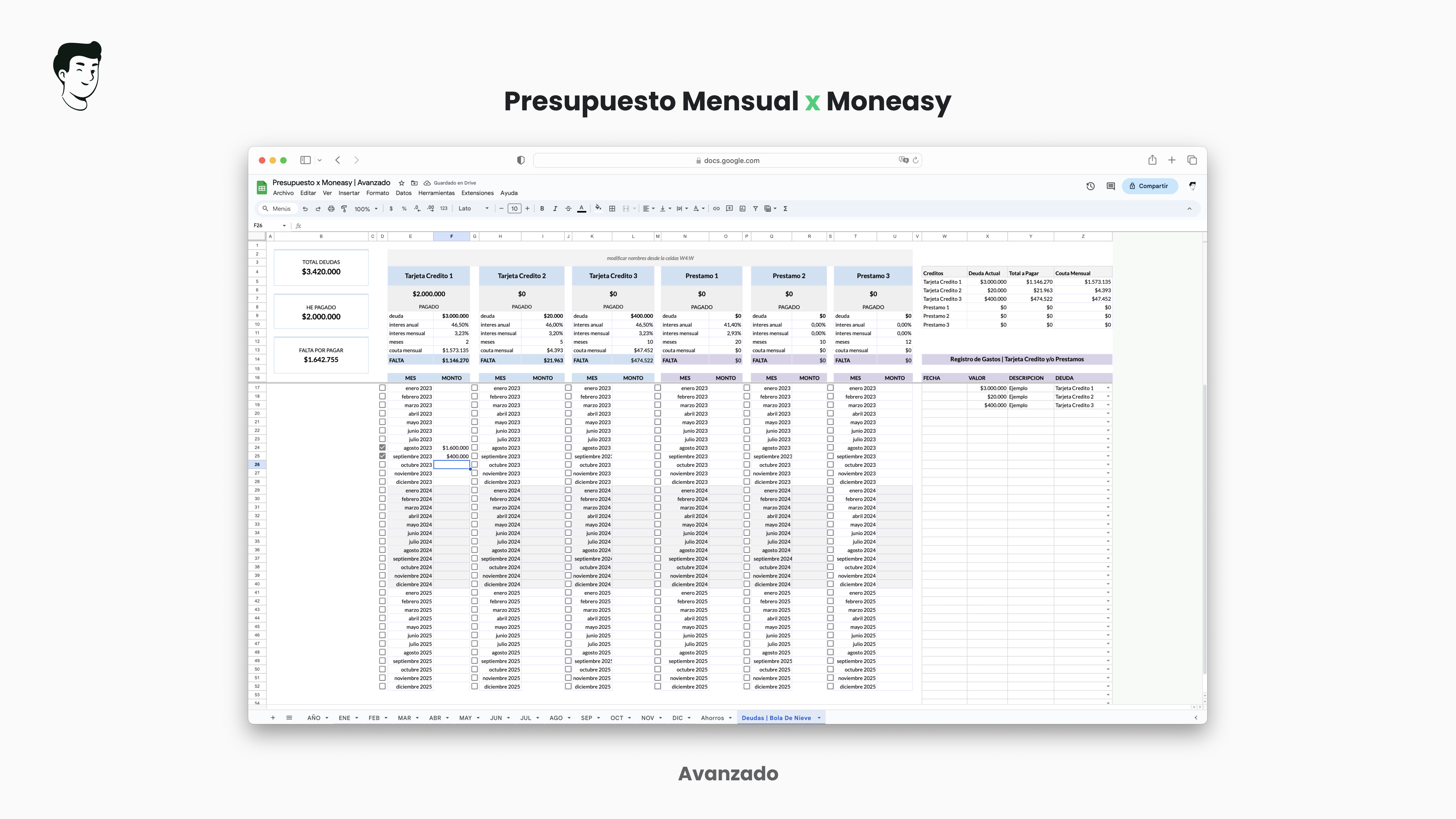Open the text rotation dropdown
This screenshot has width=1456, height=819.
(x=699, y=208)
